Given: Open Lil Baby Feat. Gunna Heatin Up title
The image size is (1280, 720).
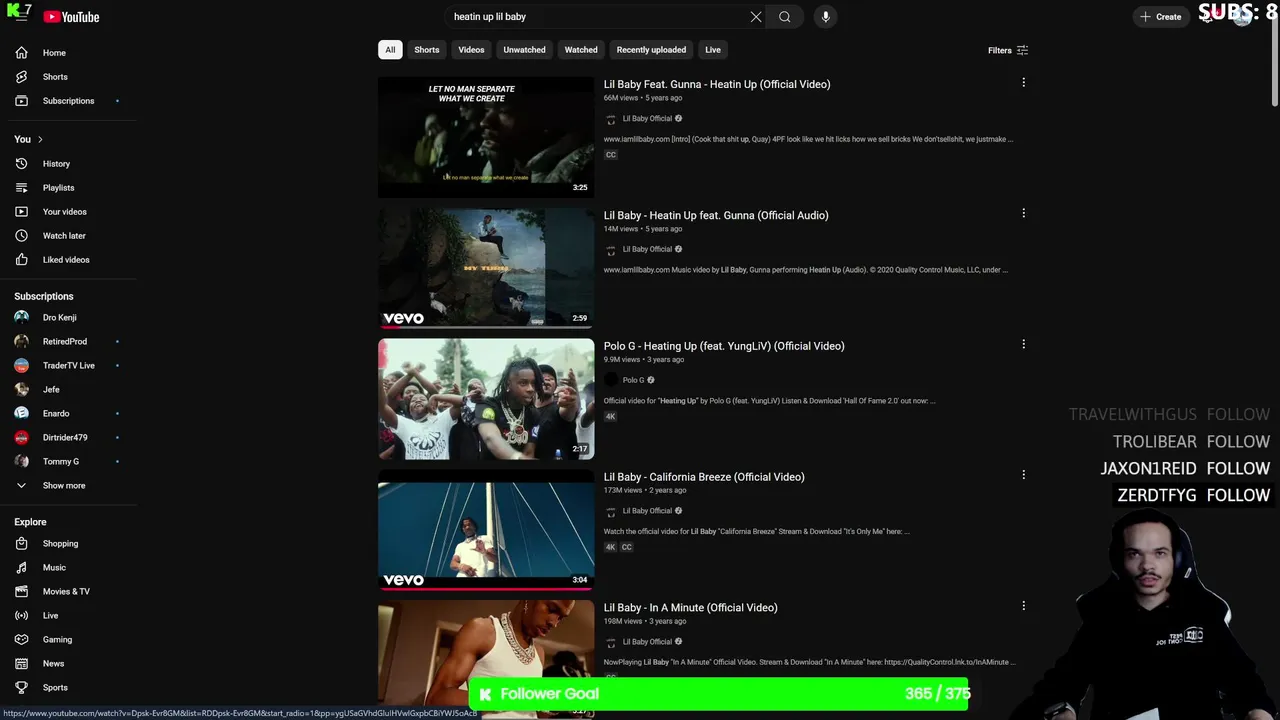Looking at the screenshot, I should (x=717, y=84).
